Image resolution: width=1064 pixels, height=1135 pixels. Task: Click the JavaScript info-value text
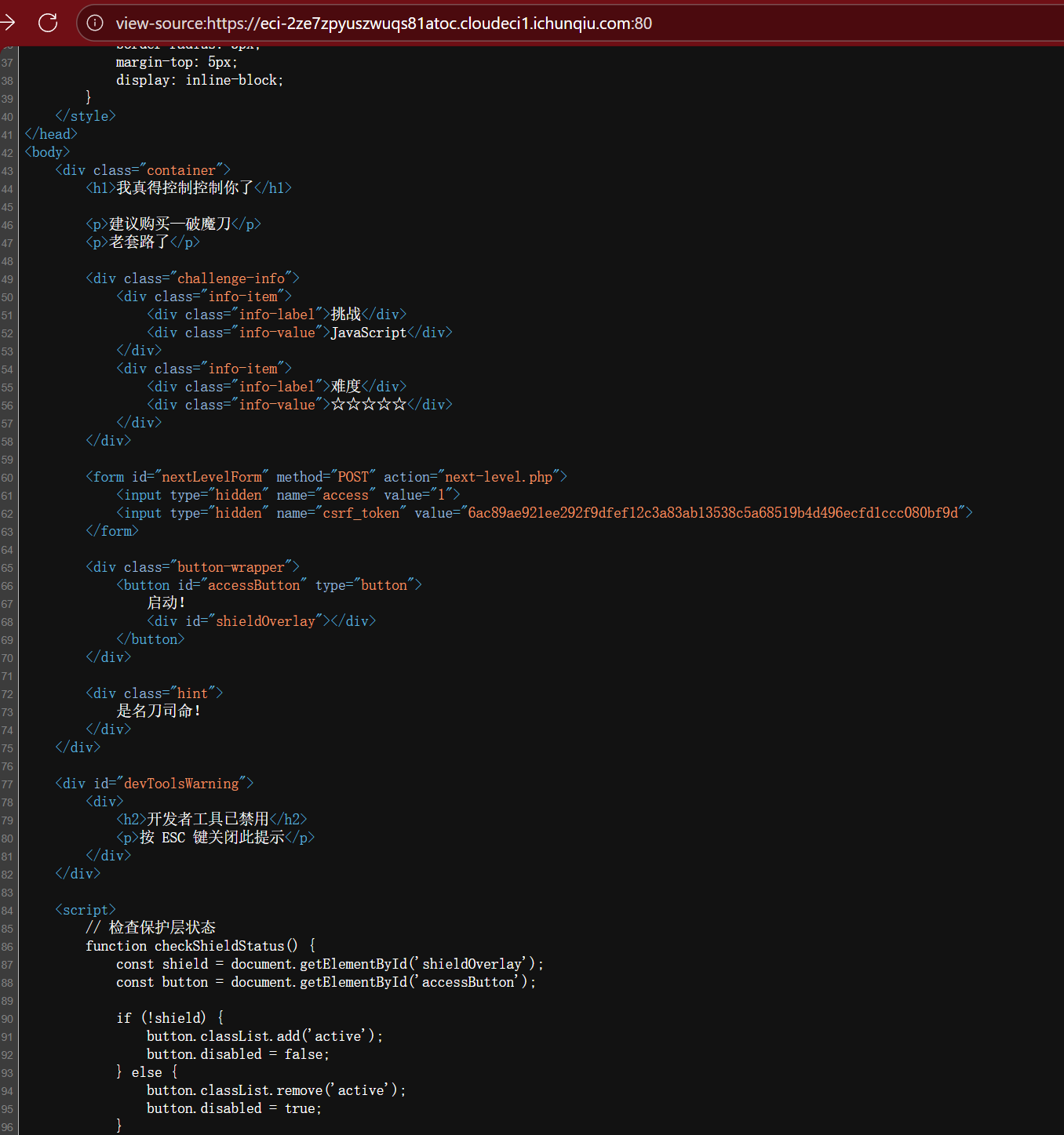coord(369,333)
